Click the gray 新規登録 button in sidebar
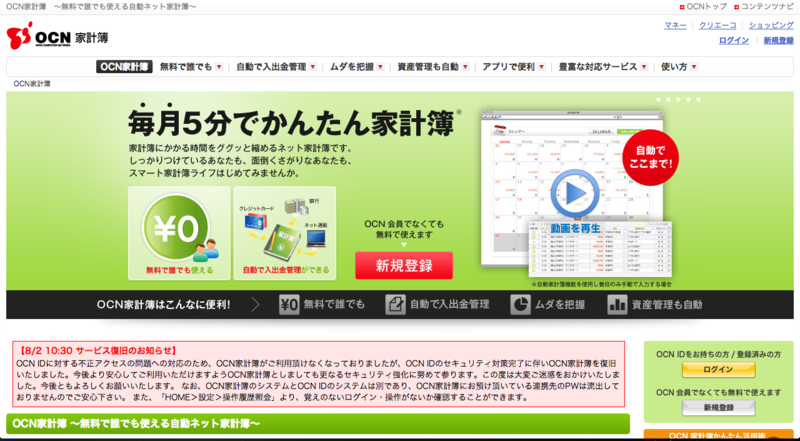 718,408
